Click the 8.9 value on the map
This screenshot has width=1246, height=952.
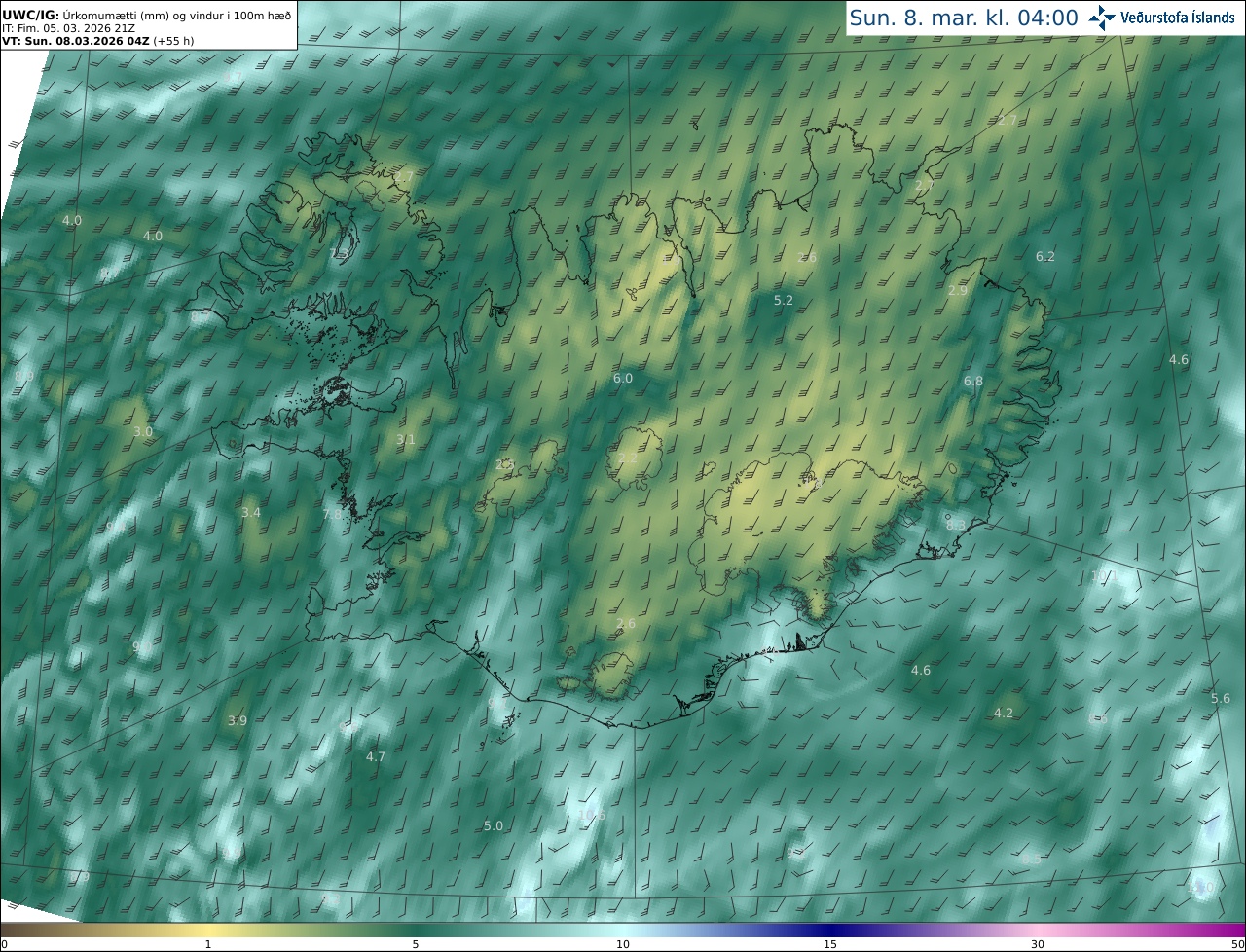click(x=24, y=377)
